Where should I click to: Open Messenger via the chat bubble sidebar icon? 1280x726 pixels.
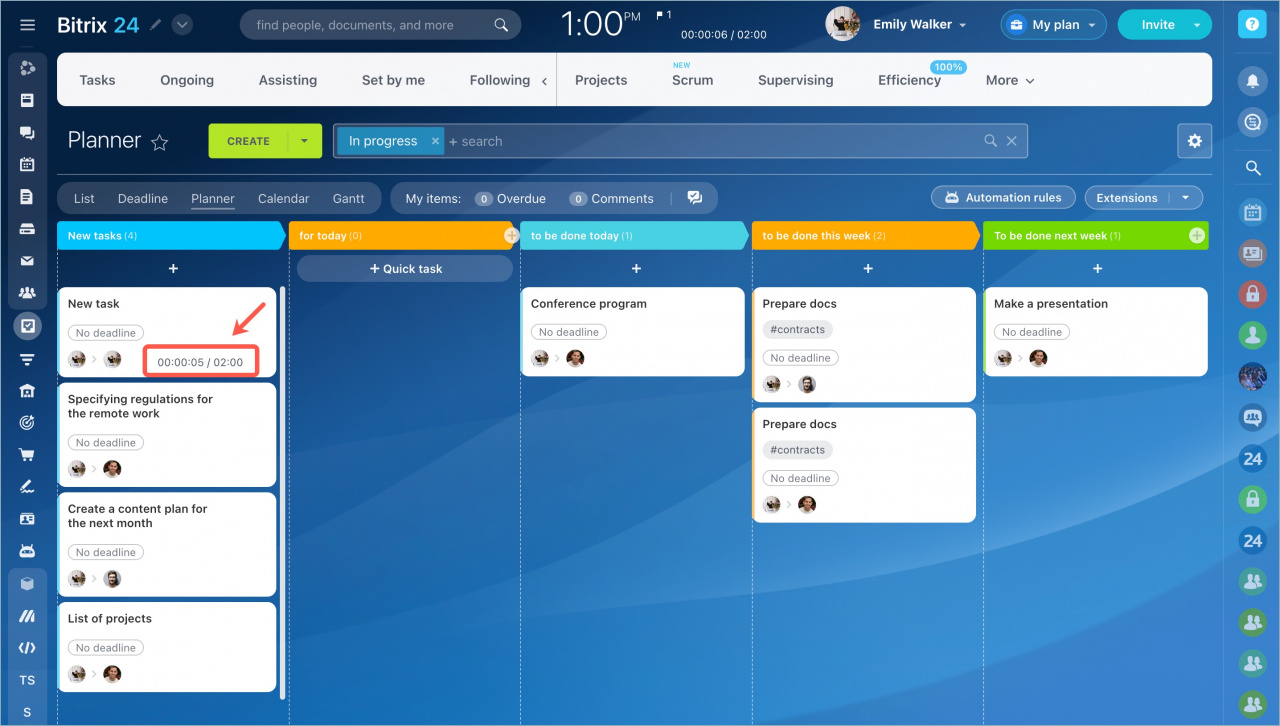[x=27, y=132]
